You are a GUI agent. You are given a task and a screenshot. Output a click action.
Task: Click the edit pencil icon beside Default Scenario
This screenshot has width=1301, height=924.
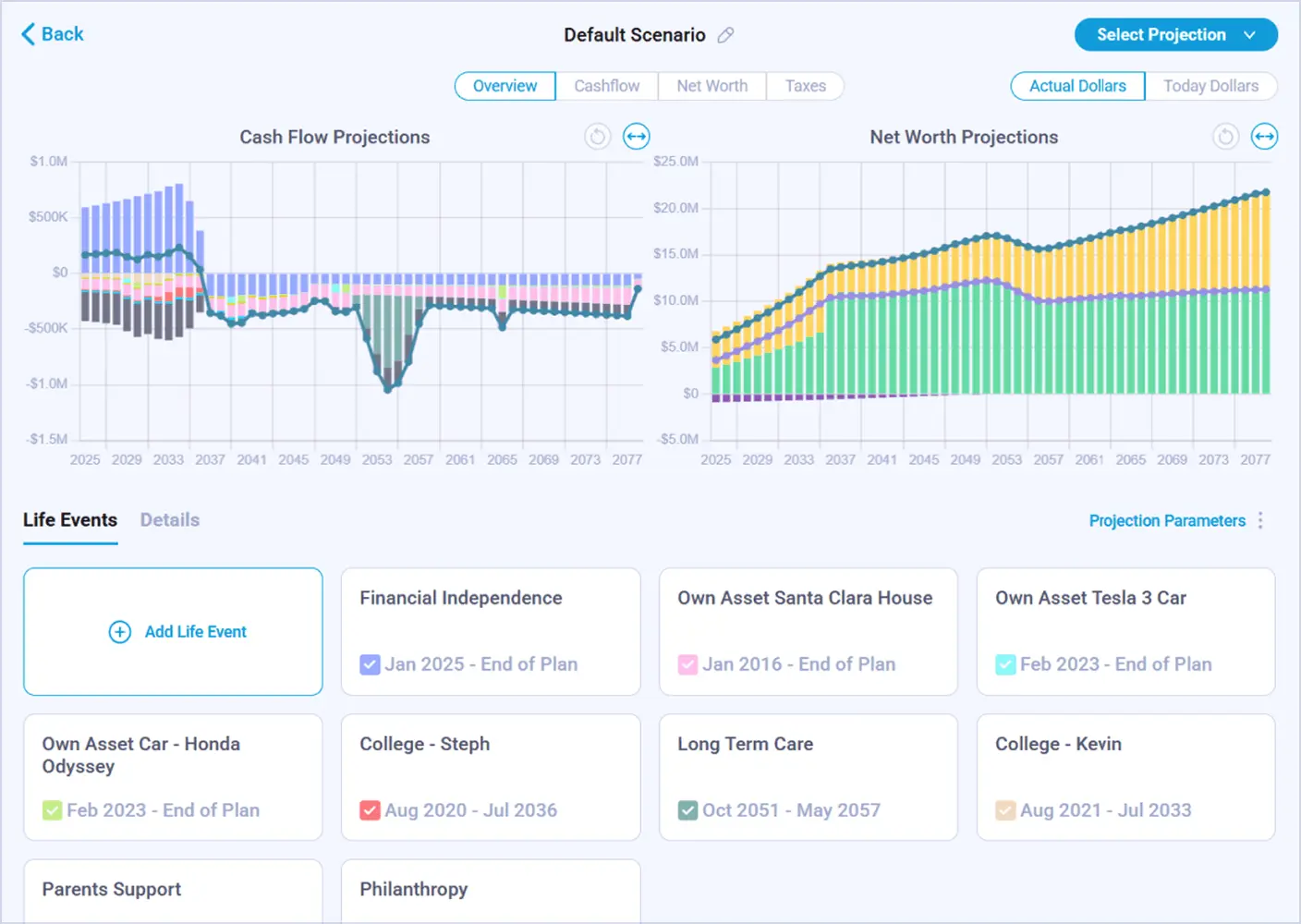(x=726, y=35)
